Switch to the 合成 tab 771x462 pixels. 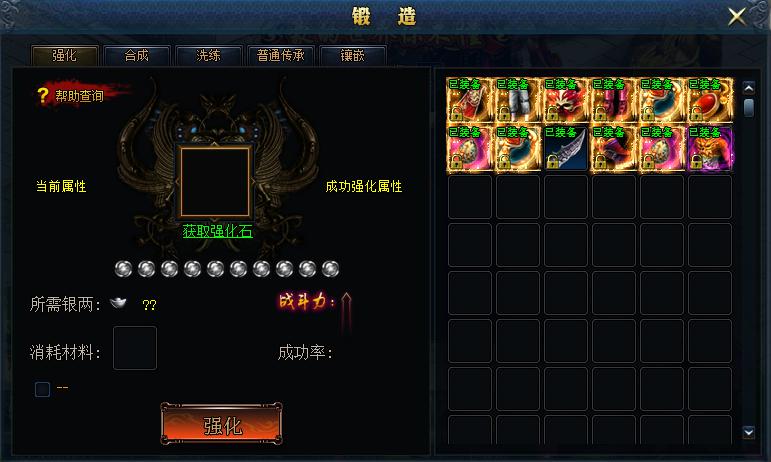[x=136, y=55]
